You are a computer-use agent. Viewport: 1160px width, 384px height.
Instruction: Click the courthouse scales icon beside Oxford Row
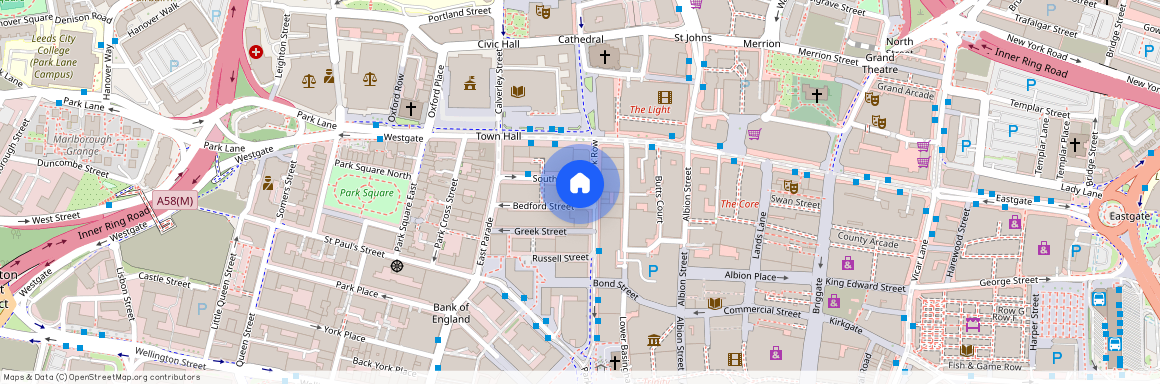pyautogui.click(x=370, y=79)
